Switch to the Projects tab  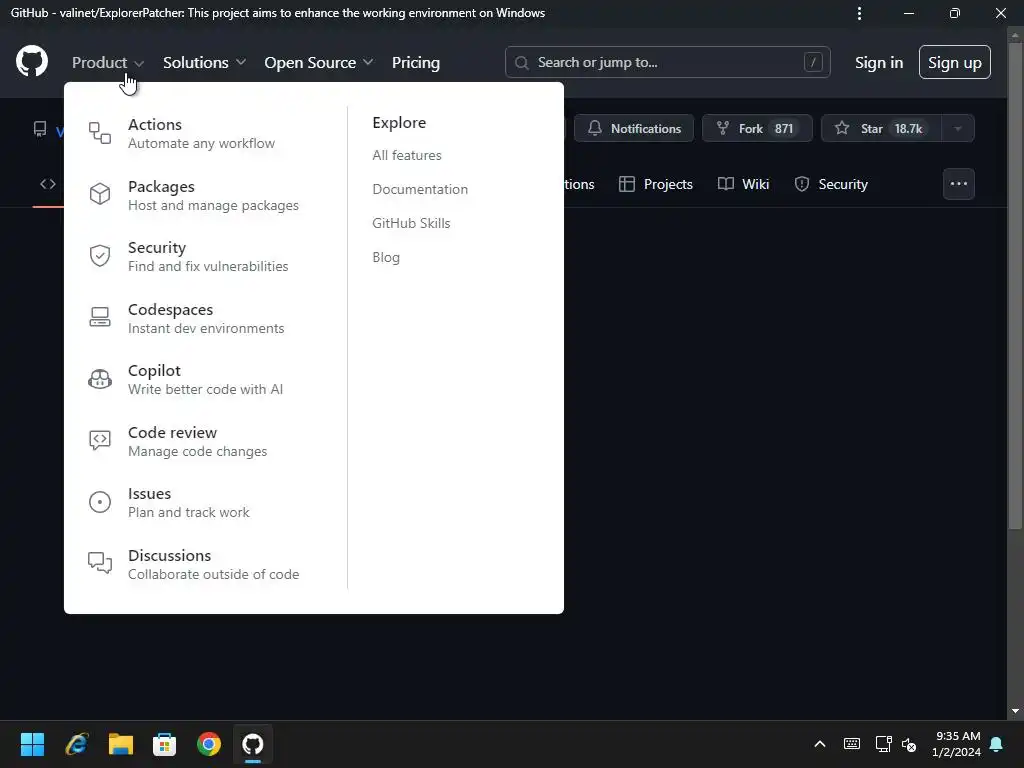click(656, 184)
